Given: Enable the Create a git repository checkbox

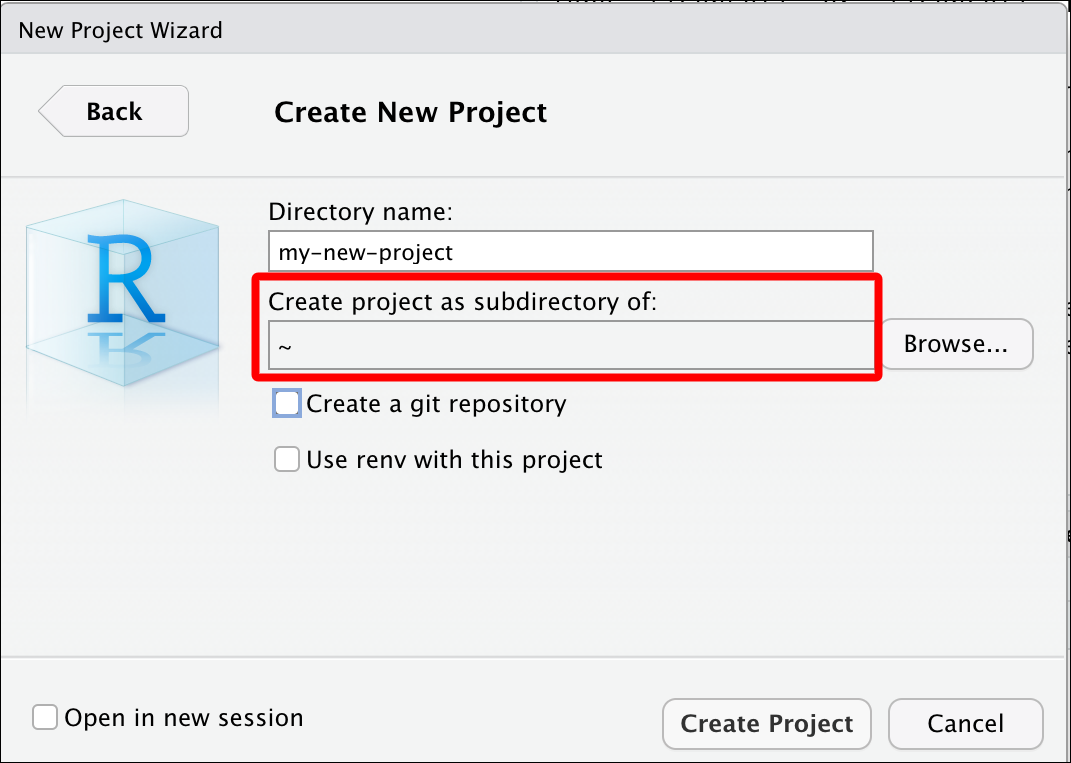Looking at the screenshot, I should (286, 403).
